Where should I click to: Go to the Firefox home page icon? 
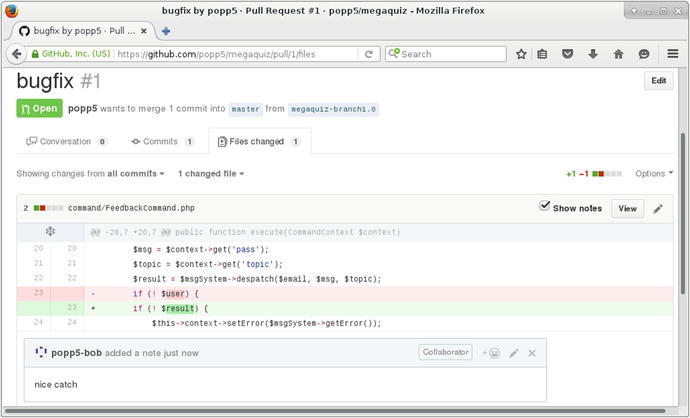pyautogui.click(x=618, y=54)
